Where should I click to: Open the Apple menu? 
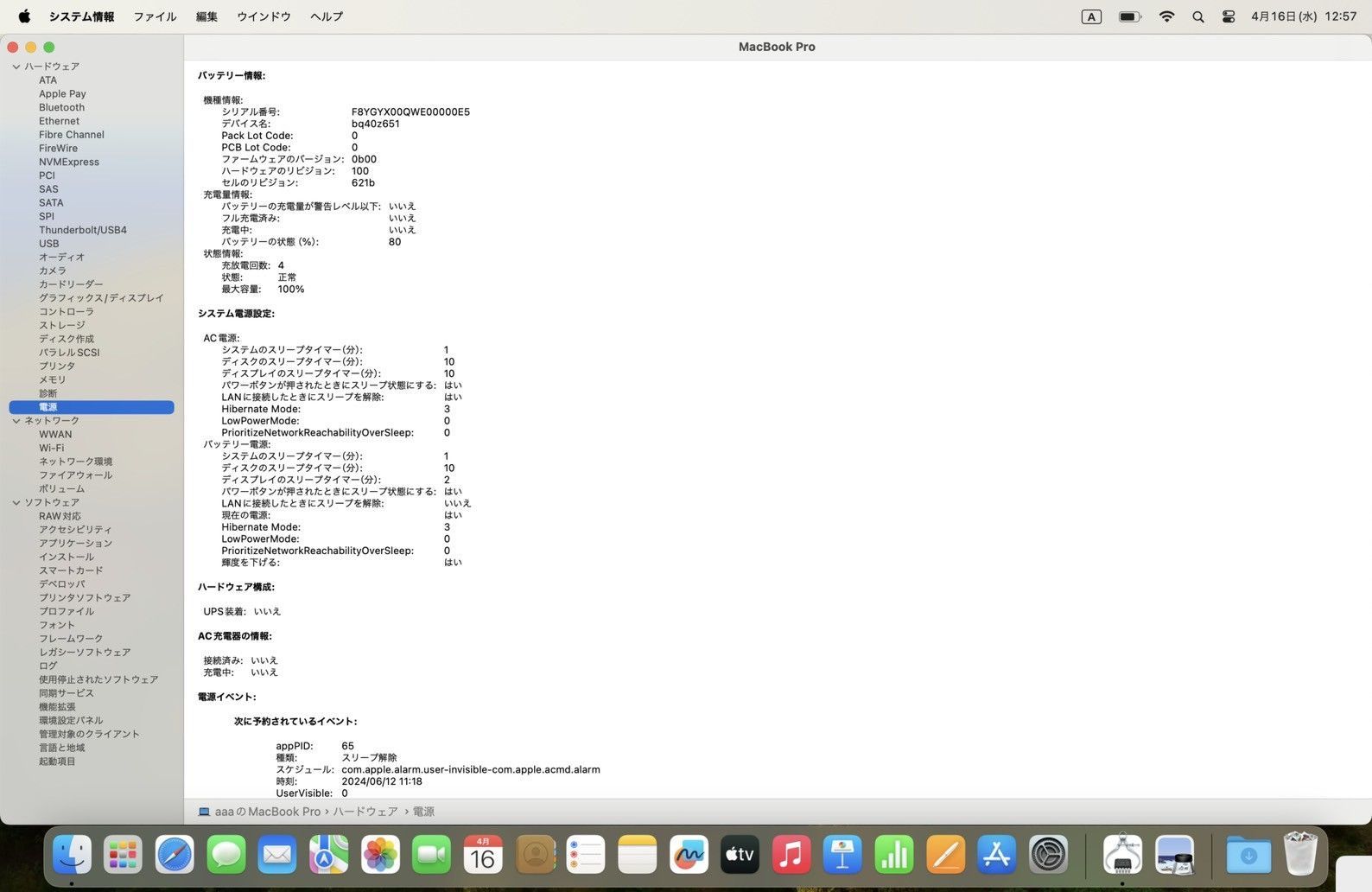[x=24, y=16]
